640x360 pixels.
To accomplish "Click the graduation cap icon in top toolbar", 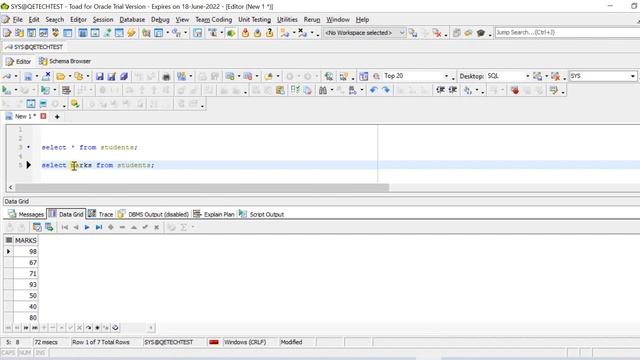I will tap(481, 33).
